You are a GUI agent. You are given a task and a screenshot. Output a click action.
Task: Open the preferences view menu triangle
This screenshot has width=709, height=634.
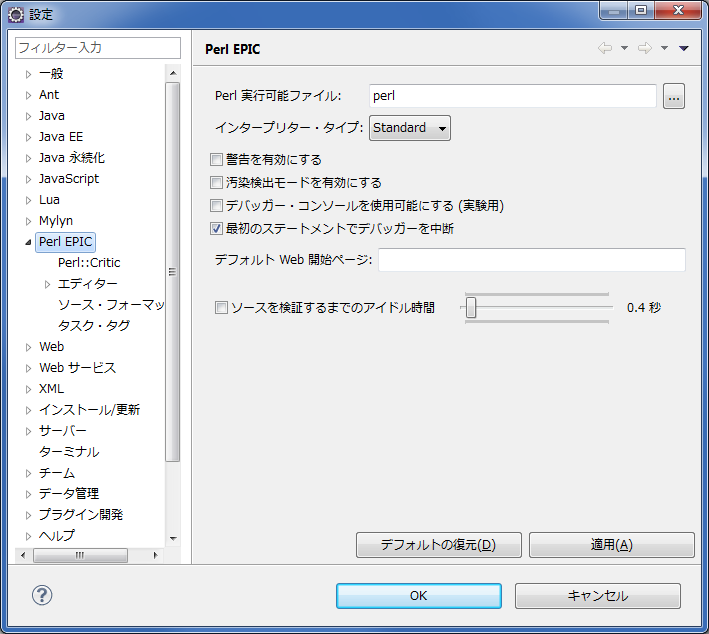(x=684, y=48)
